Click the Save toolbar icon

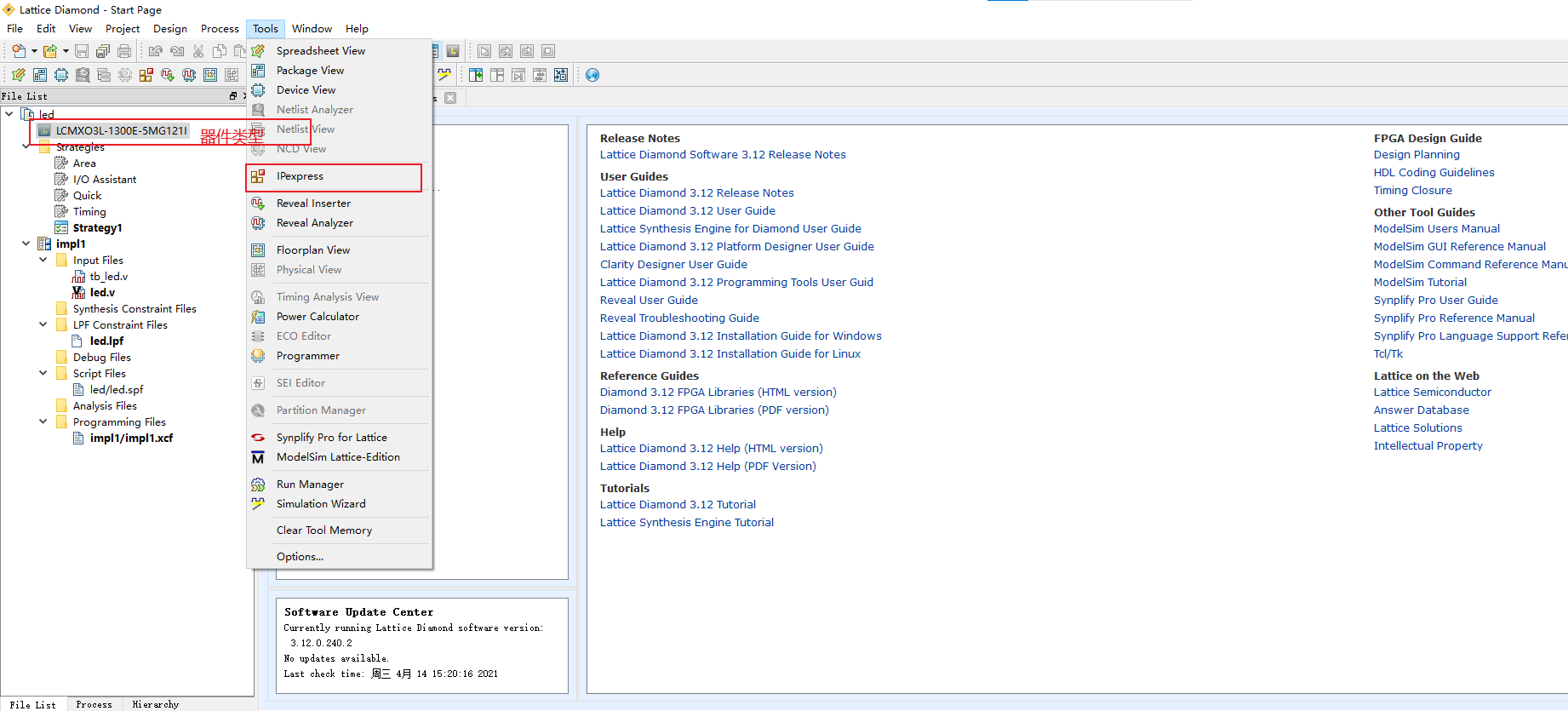pos(82,51)
